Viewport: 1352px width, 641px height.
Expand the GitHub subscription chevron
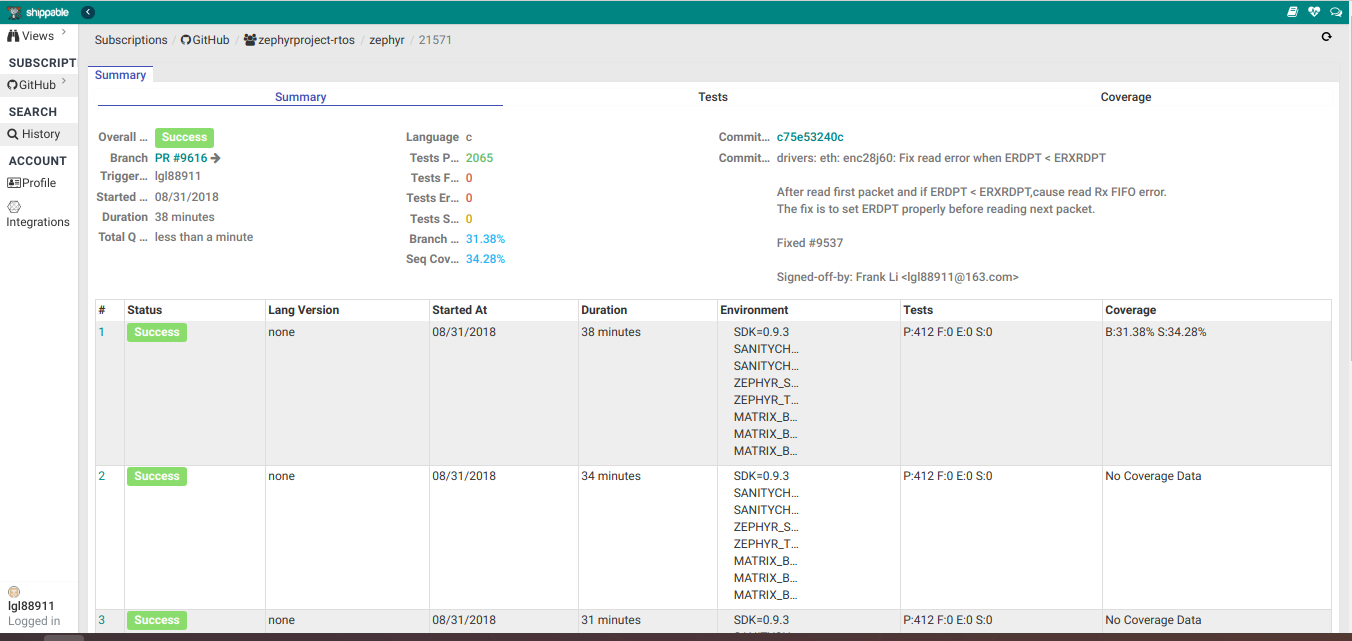(x=63, y=82)
